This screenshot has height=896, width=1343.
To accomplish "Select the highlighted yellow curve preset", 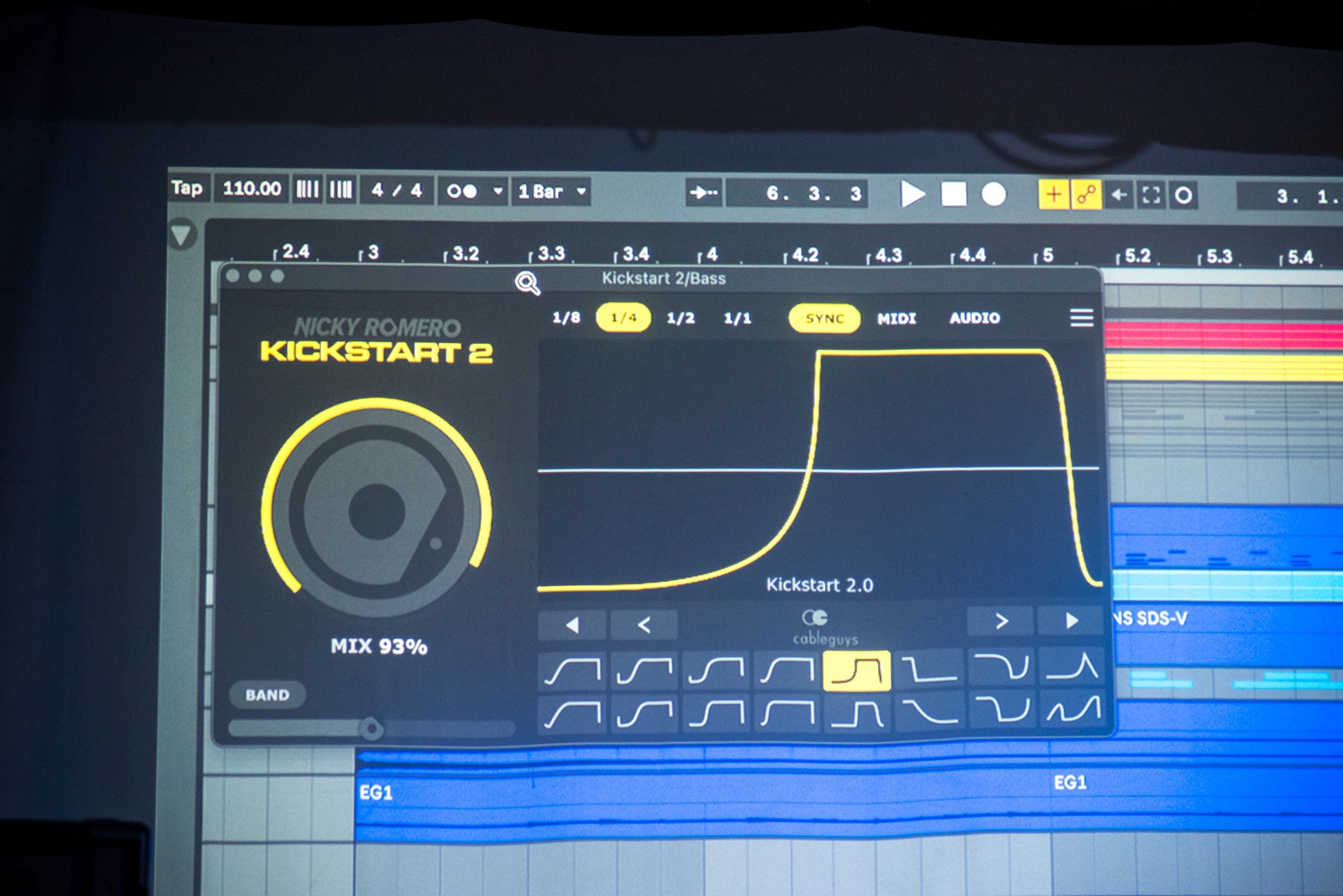I will click(x=856, y=671).
